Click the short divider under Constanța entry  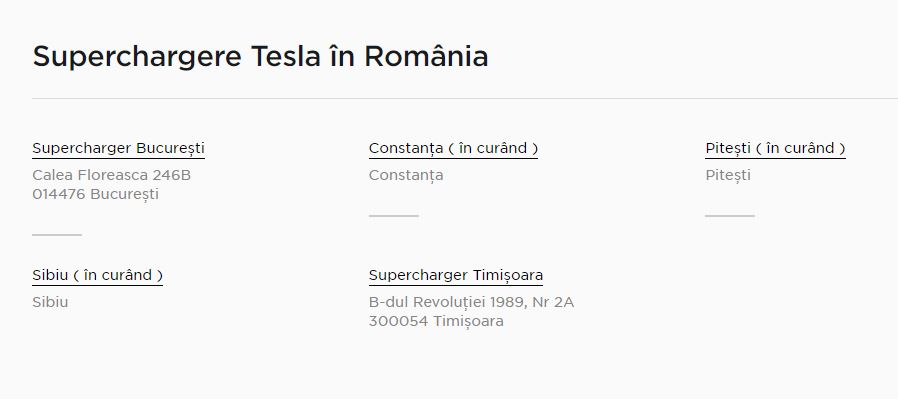[394, 216]
